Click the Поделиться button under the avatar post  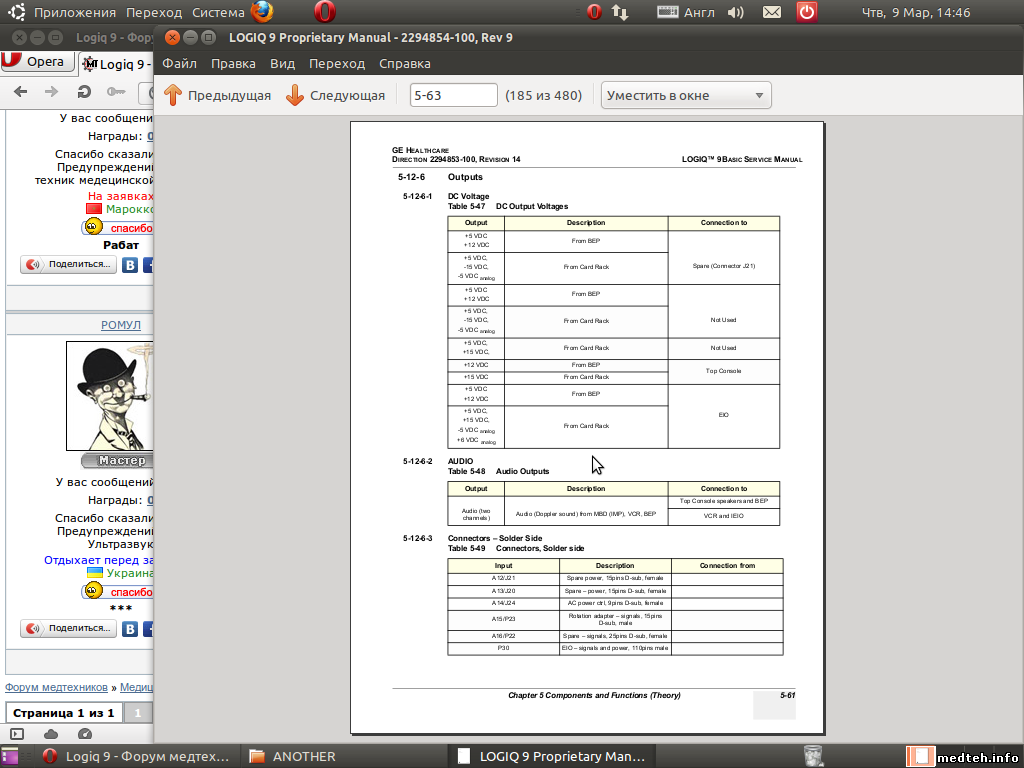(68, 629)
